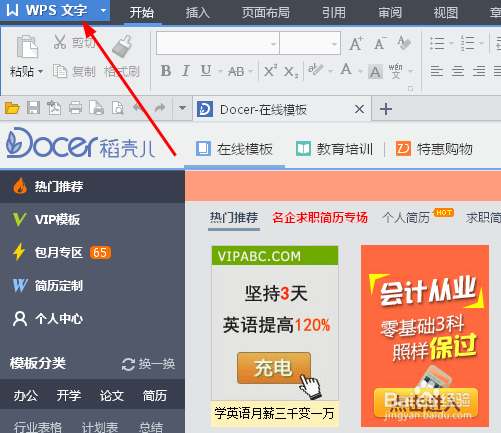Expand the font color dropdown arrow
The image size is (501, 433).
pyautogui.click(x=360, y=71)
